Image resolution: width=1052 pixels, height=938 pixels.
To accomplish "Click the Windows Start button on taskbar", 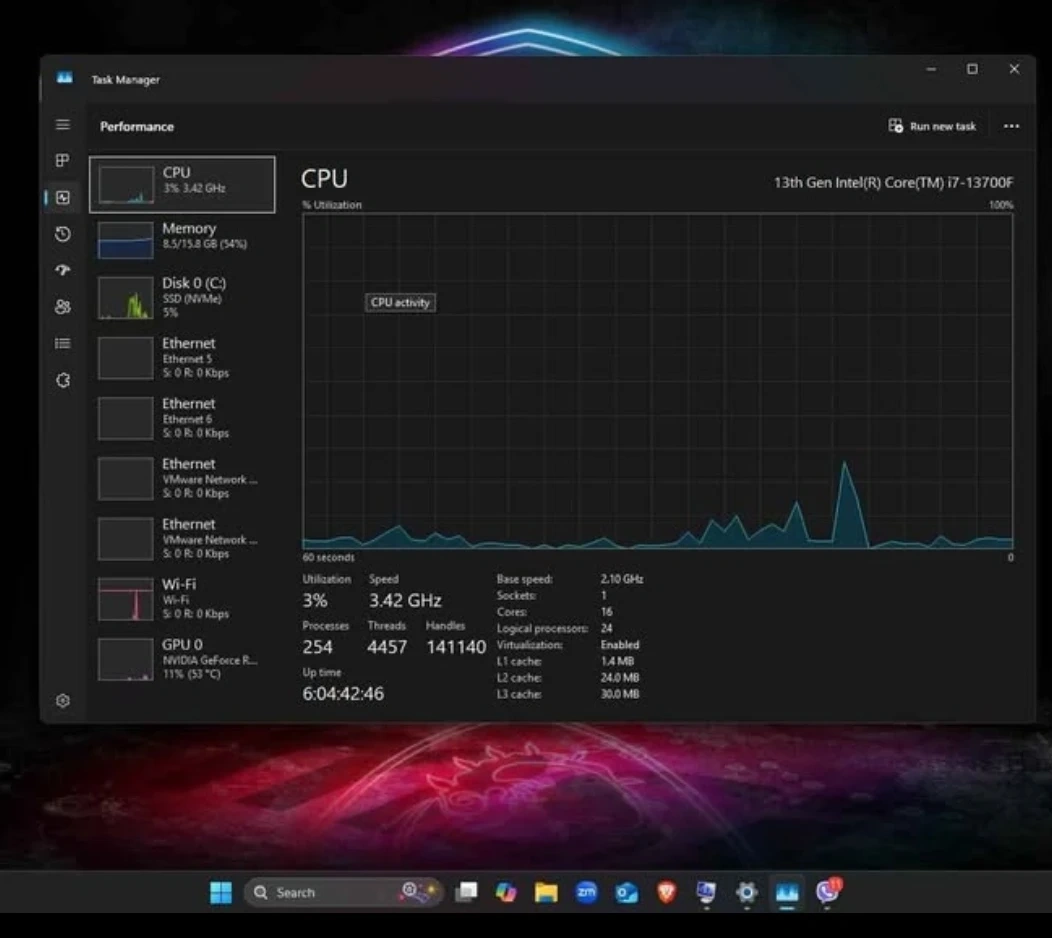I will coord(221,892).
